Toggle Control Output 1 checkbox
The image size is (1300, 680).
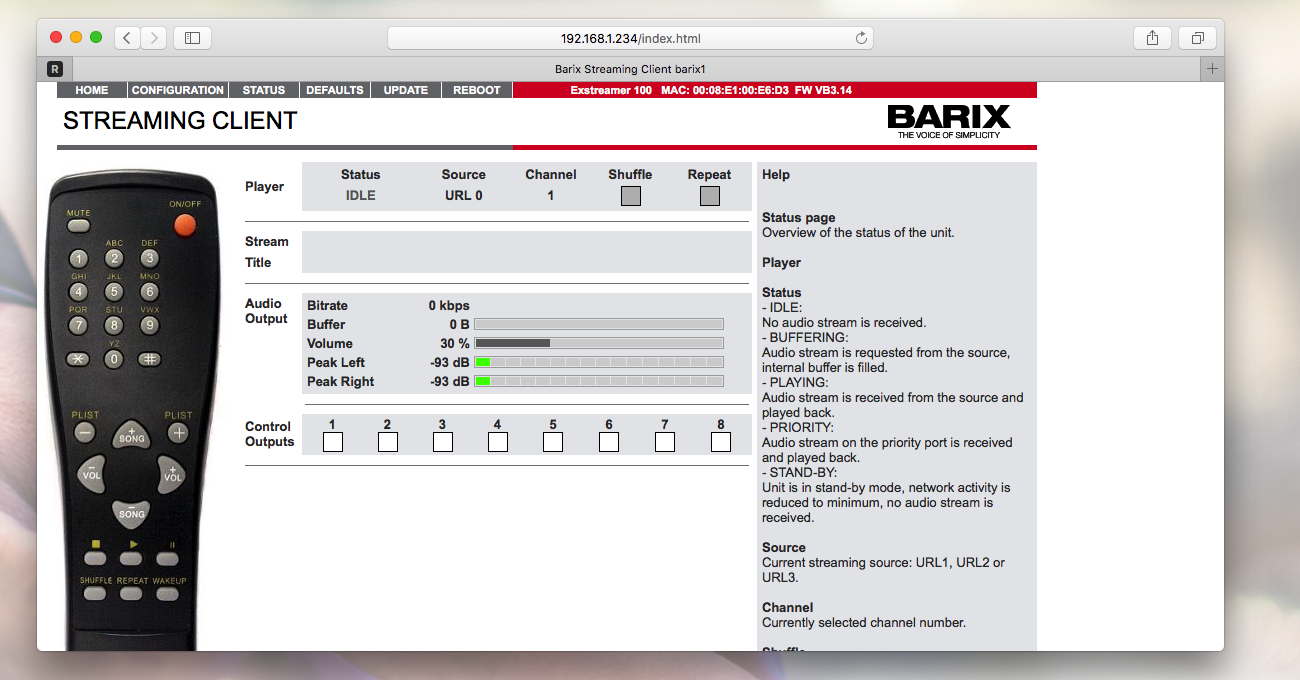(333, 442)
